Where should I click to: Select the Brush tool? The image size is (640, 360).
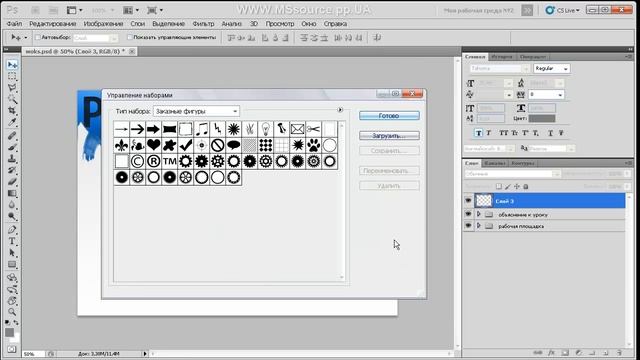point(12,147)
